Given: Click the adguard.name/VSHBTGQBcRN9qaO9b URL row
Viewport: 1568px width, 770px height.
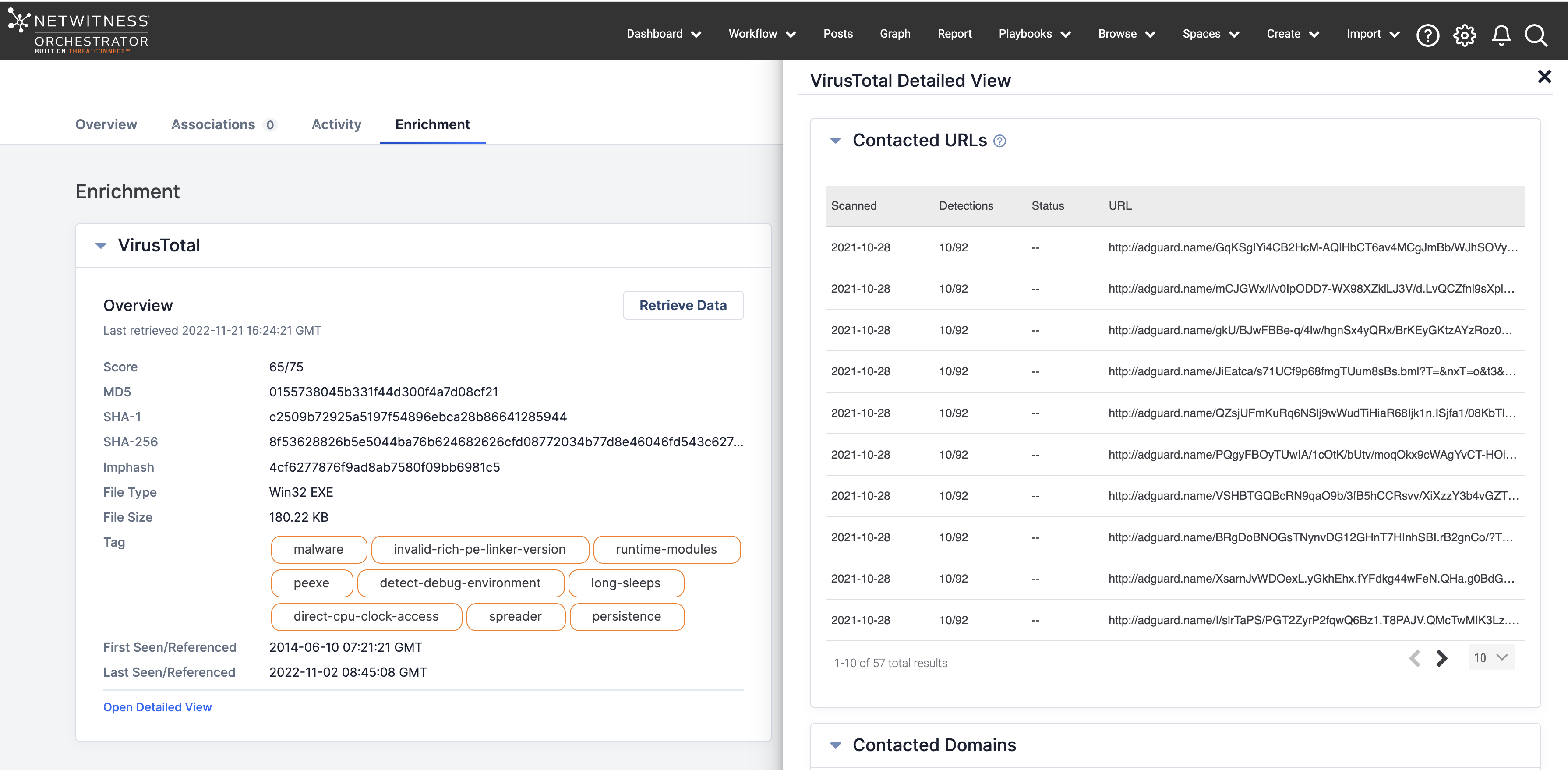Looking at the screenshot, I should (1175, 496).
